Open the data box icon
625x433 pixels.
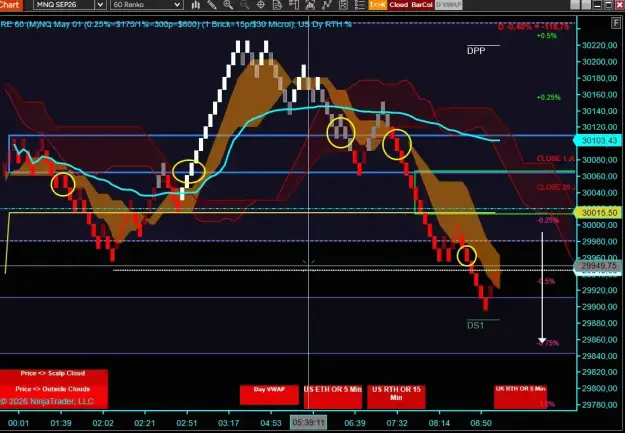coord(277,5)
